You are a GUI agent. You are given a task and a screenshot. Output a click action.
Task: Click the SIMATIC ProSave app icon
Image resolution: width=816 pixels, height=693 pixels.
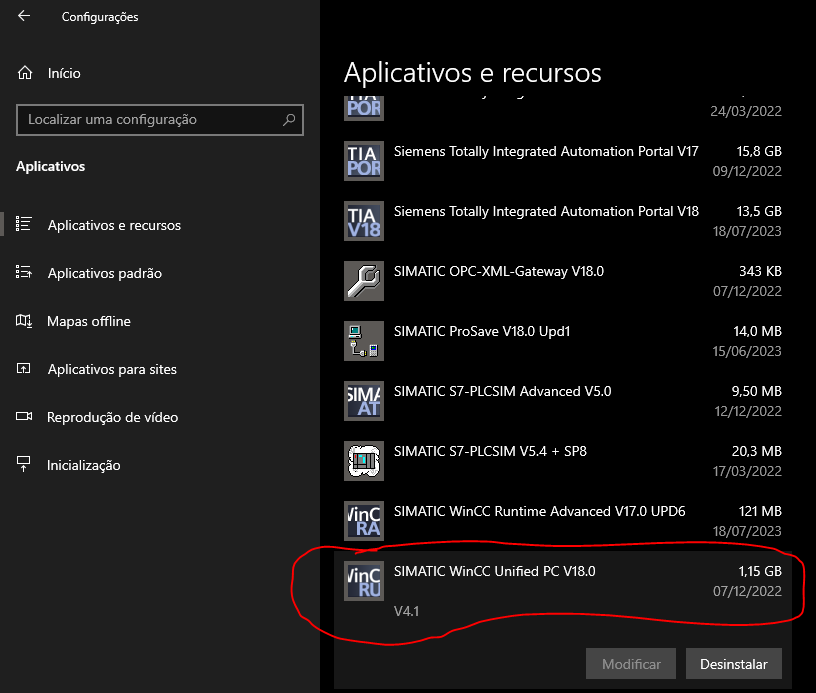pyautogui.click(x=363, y=340)
